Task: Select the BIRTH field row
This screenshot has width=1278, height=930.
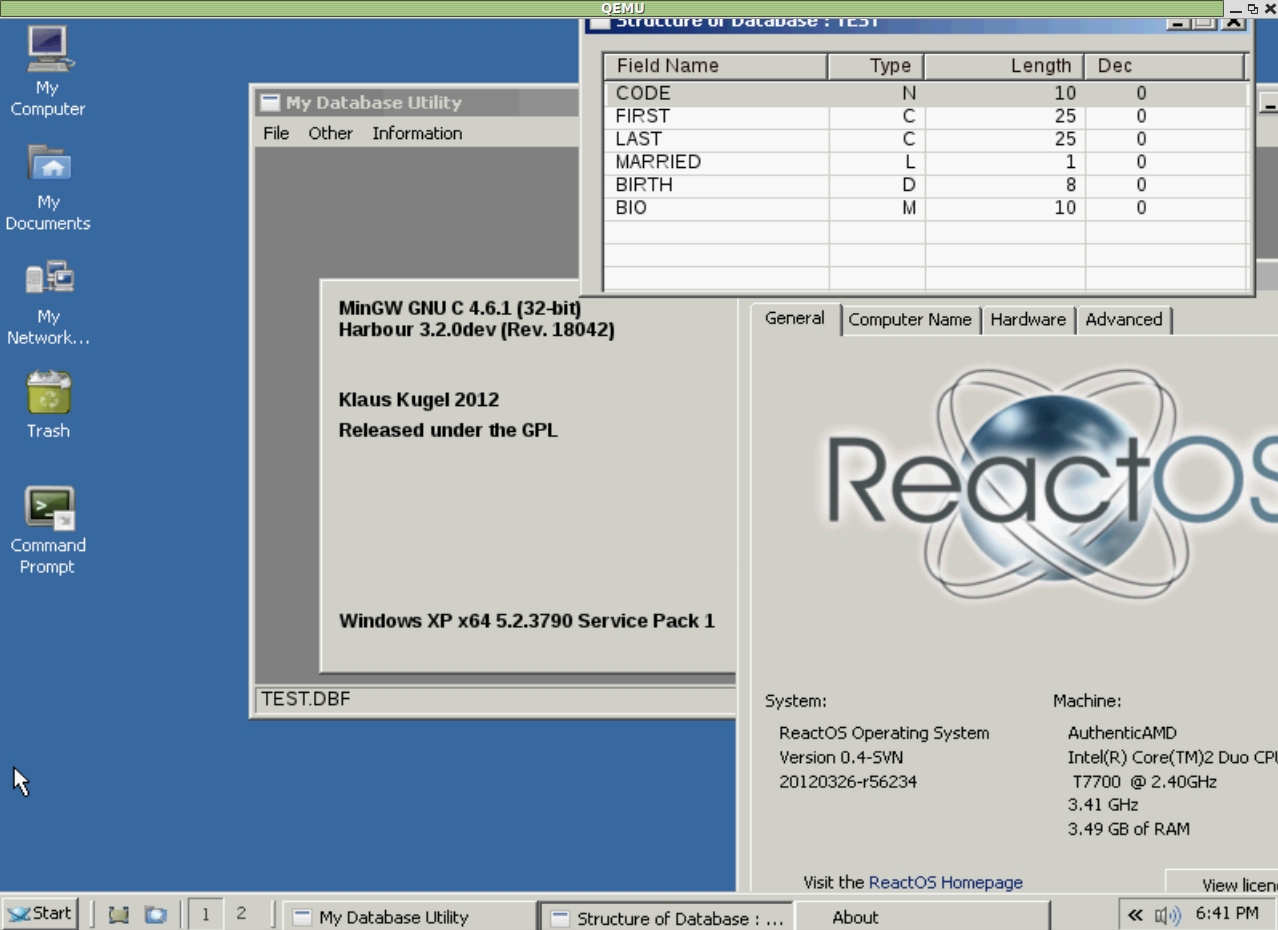Action: (926, 185)
